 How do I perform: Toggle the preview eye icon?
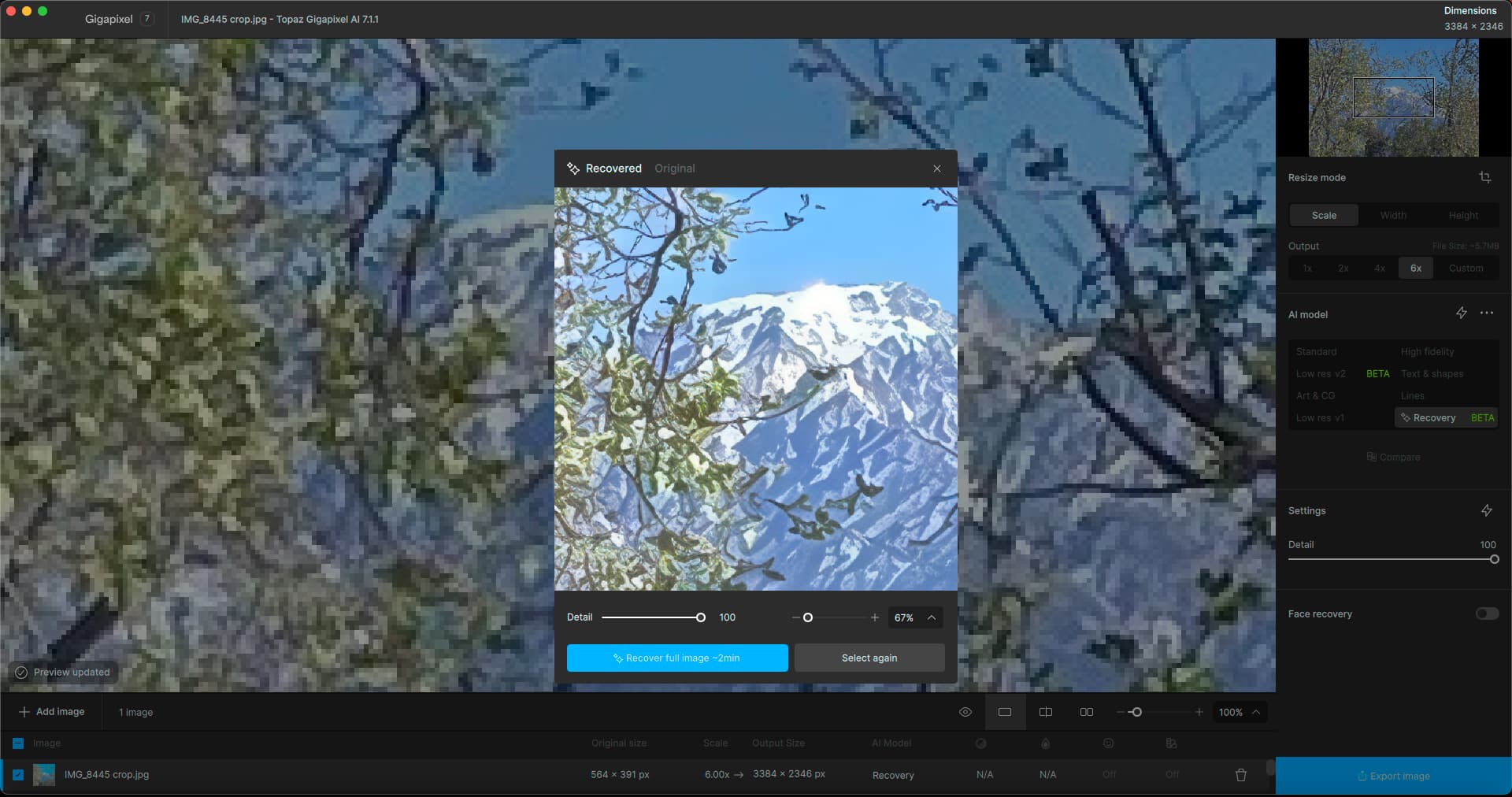pyautogui.click(x=965, y=712)
